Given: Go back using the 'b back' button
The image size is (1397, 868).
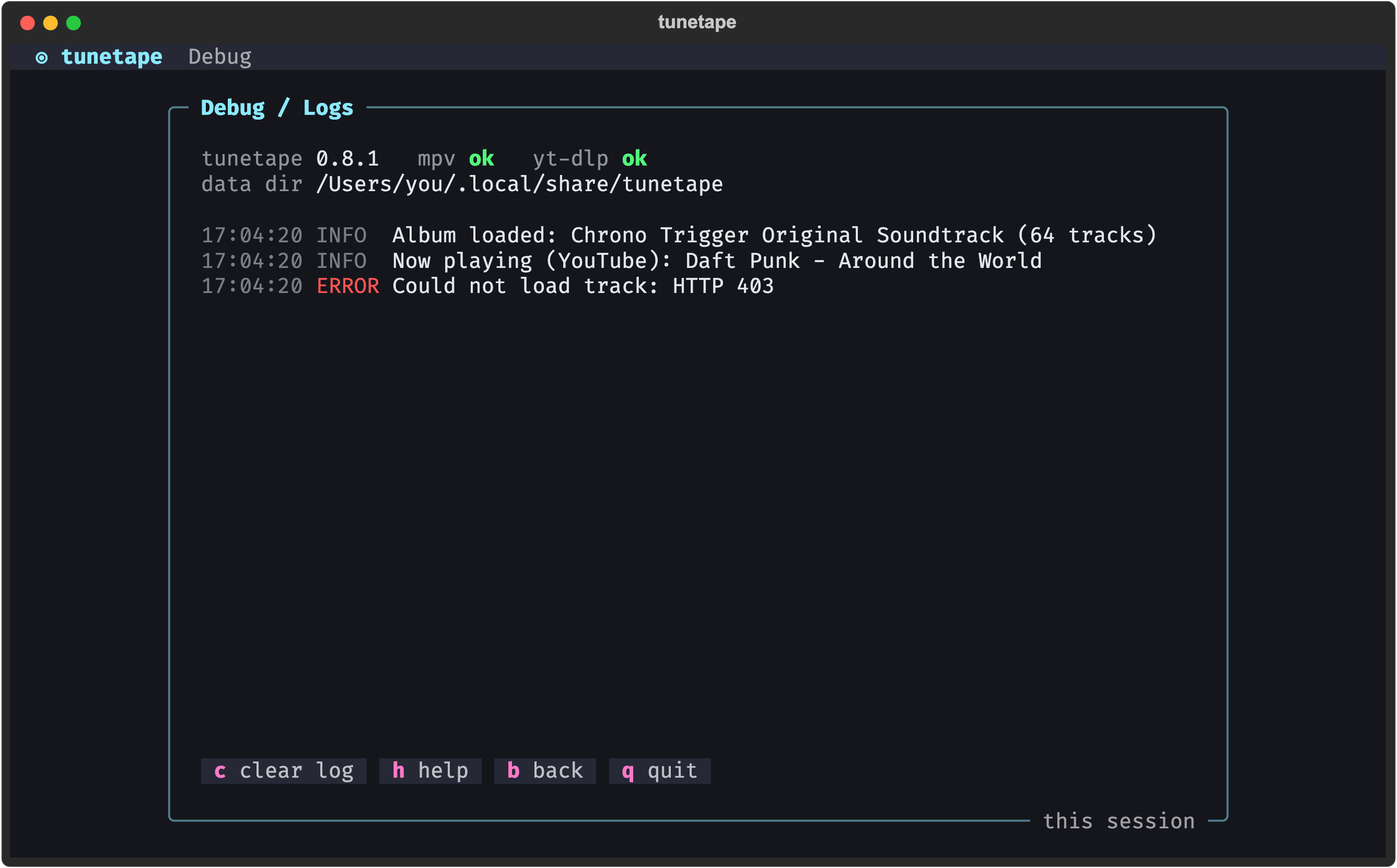Looking at the screenshot, I should [545, 771].
